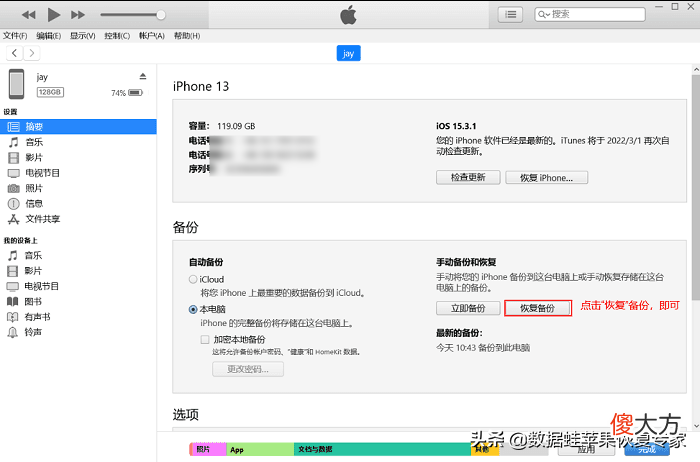Select the jay device tab
Screen dimensions: 700x462
click(348, 54)
